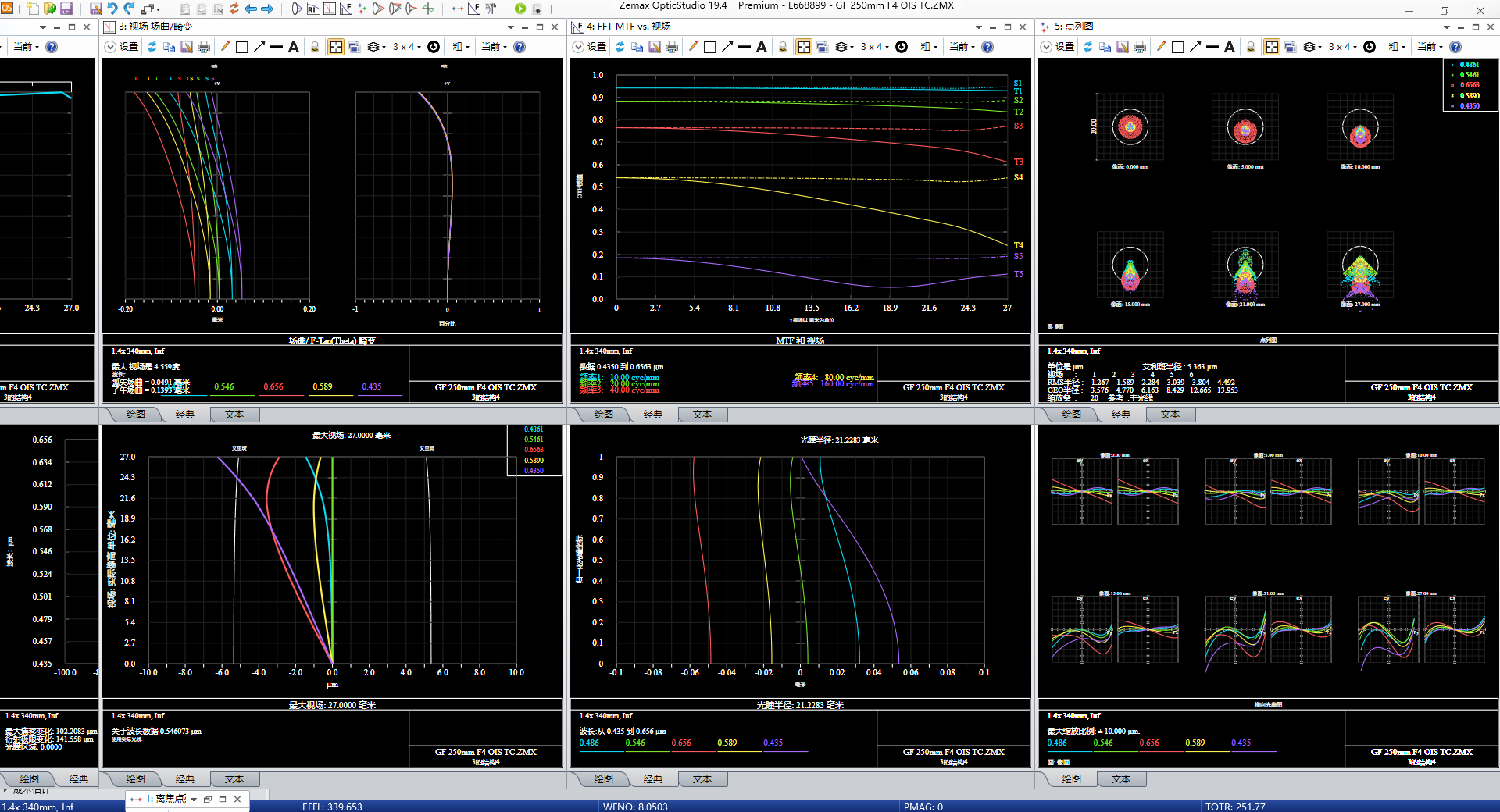
Task: Select line annotation tool in FFT MTF window
Action: (x=745, y=47)
